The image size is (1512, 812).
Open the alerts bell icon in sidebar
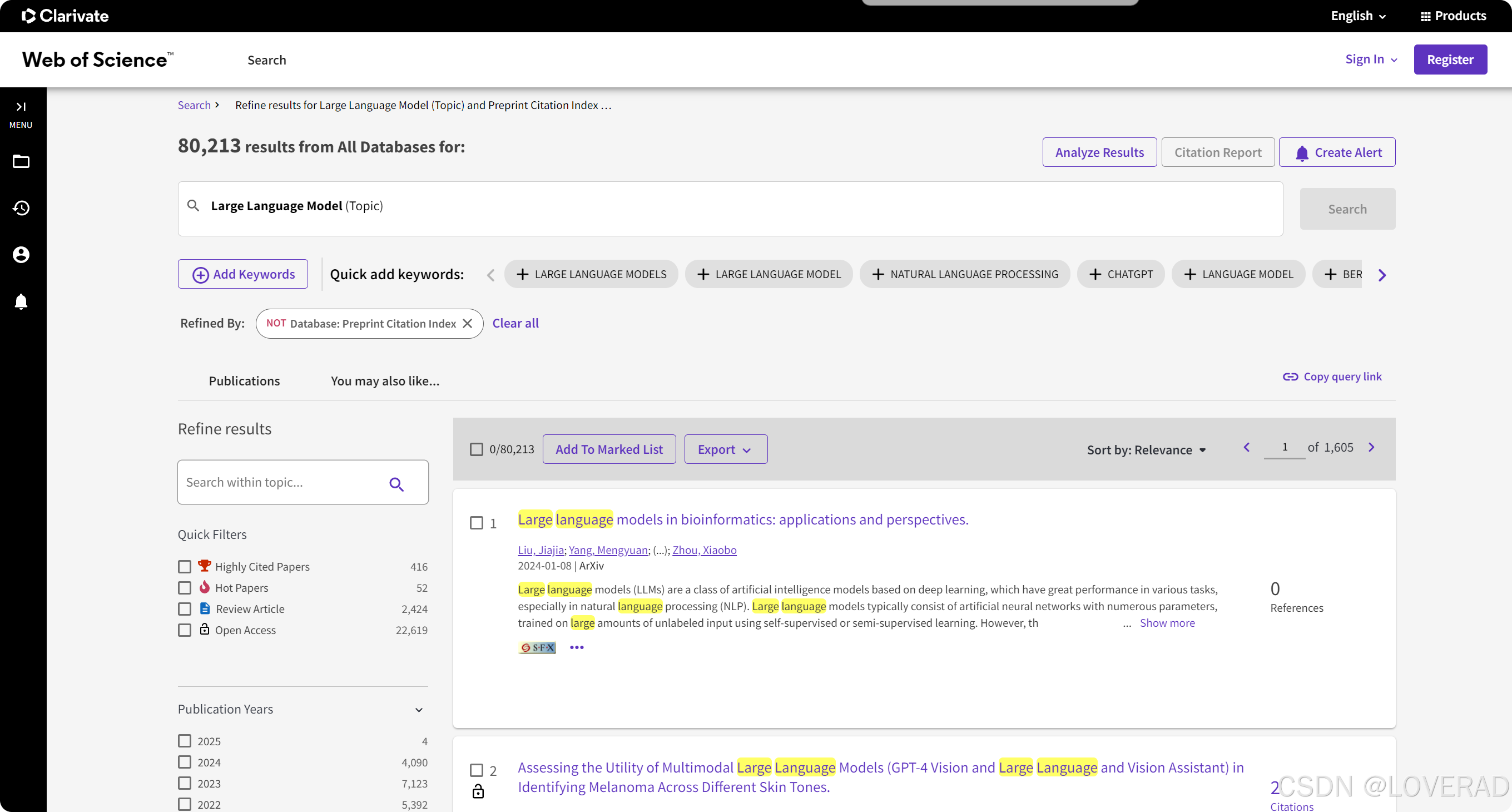[x=21, y=301]
